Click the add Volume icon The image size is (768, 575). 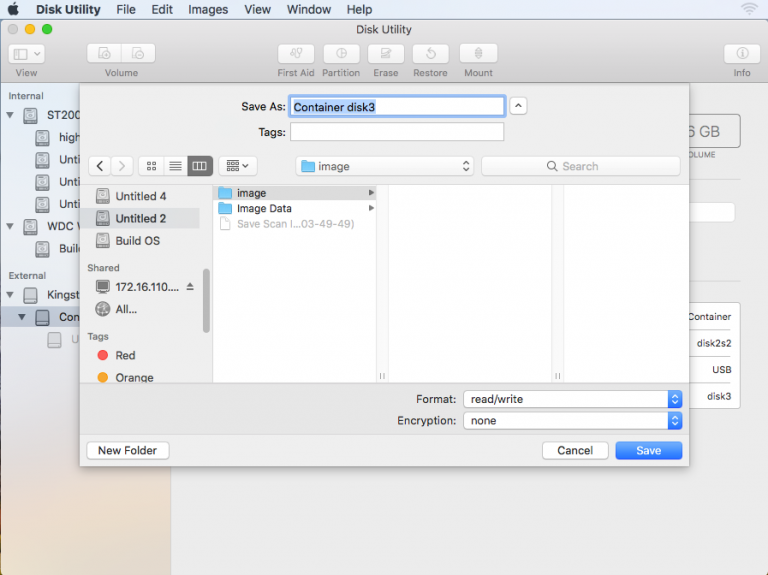pyautogui.click(x=104, y=53)
